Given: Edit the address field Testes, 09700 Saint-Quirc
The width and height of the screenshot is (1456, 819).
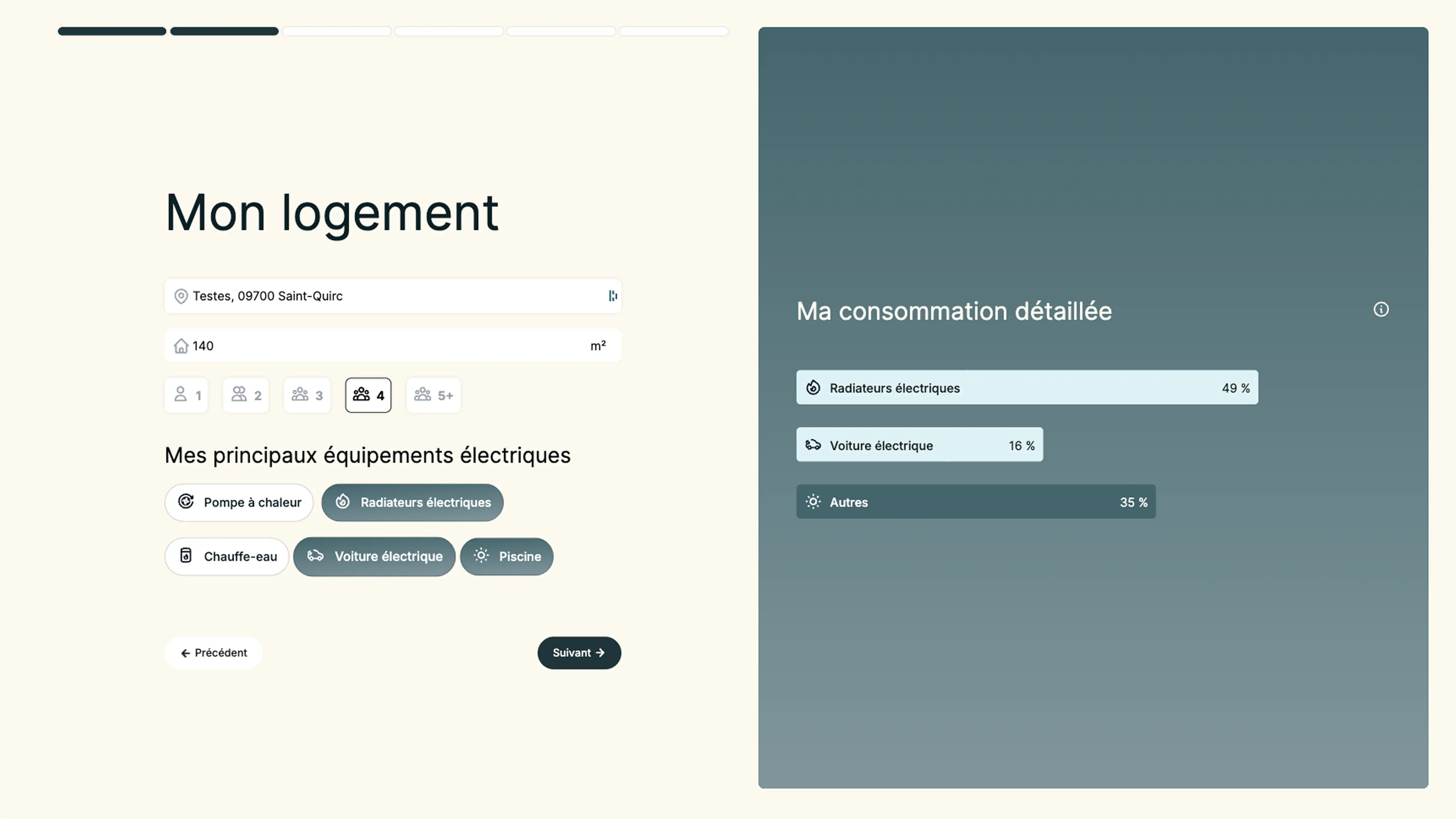Looking at the screenshot, I should (393, 296).
